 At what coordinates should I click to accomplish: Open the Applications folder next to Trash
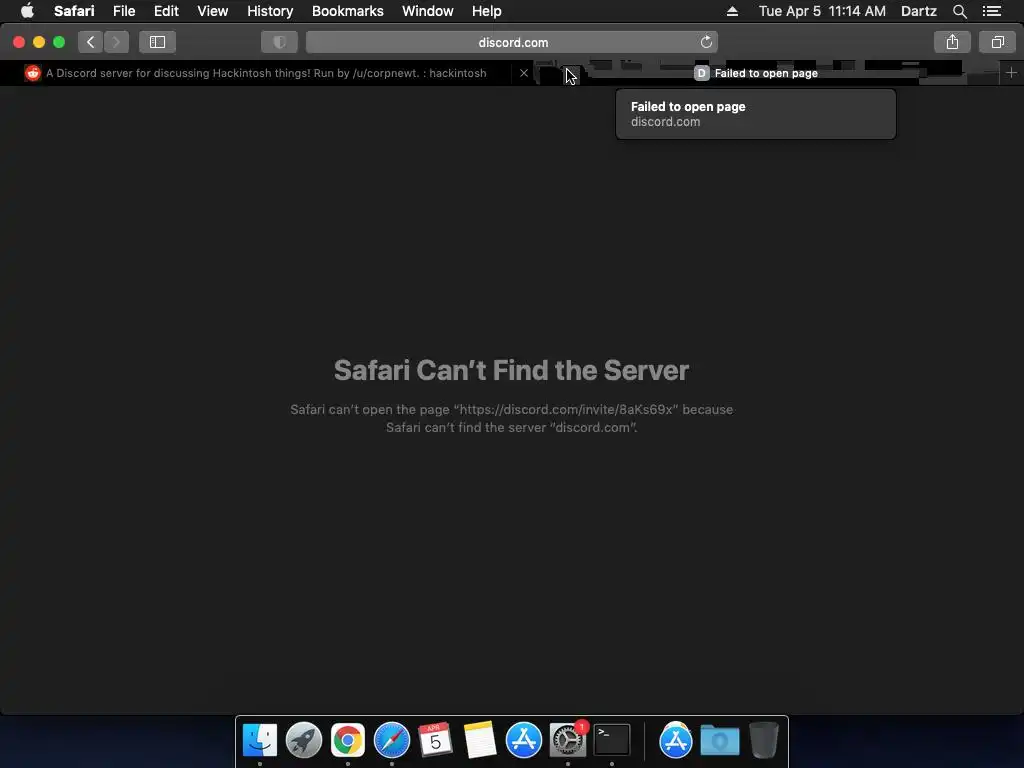point(675,741)
